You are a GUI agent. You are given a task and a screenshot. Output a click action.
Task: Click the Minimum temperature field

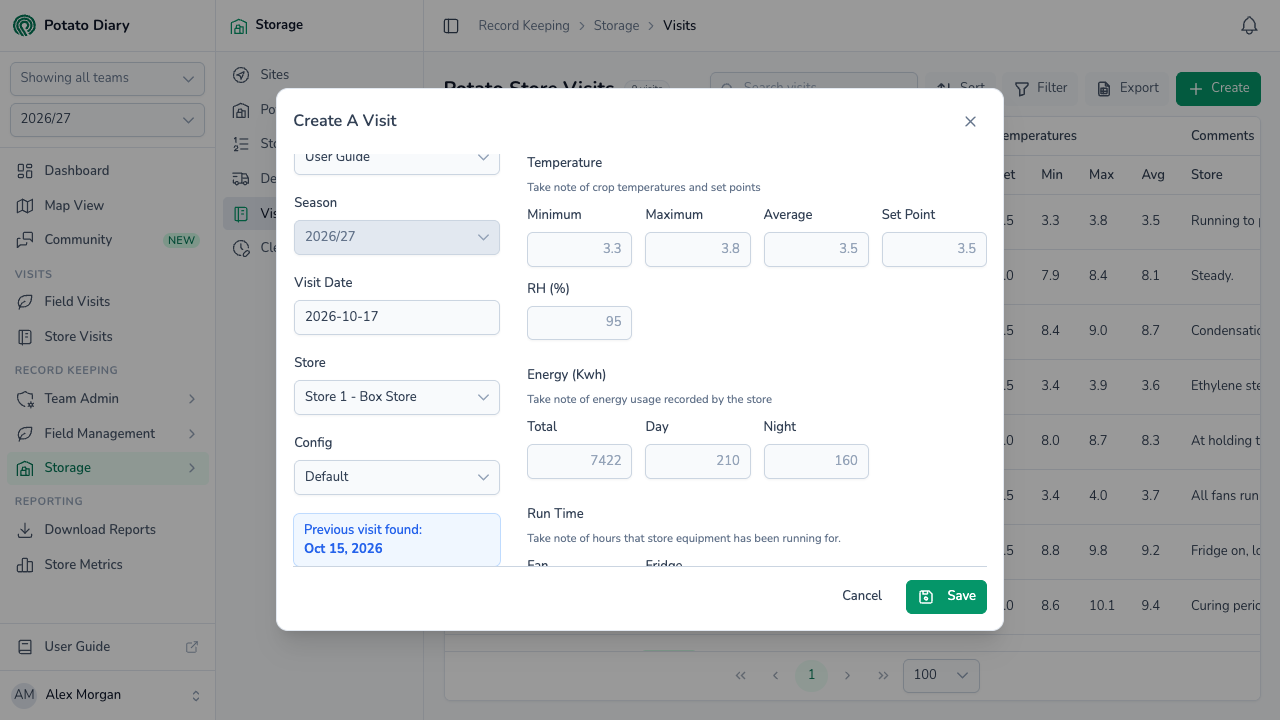coord(579,249)
